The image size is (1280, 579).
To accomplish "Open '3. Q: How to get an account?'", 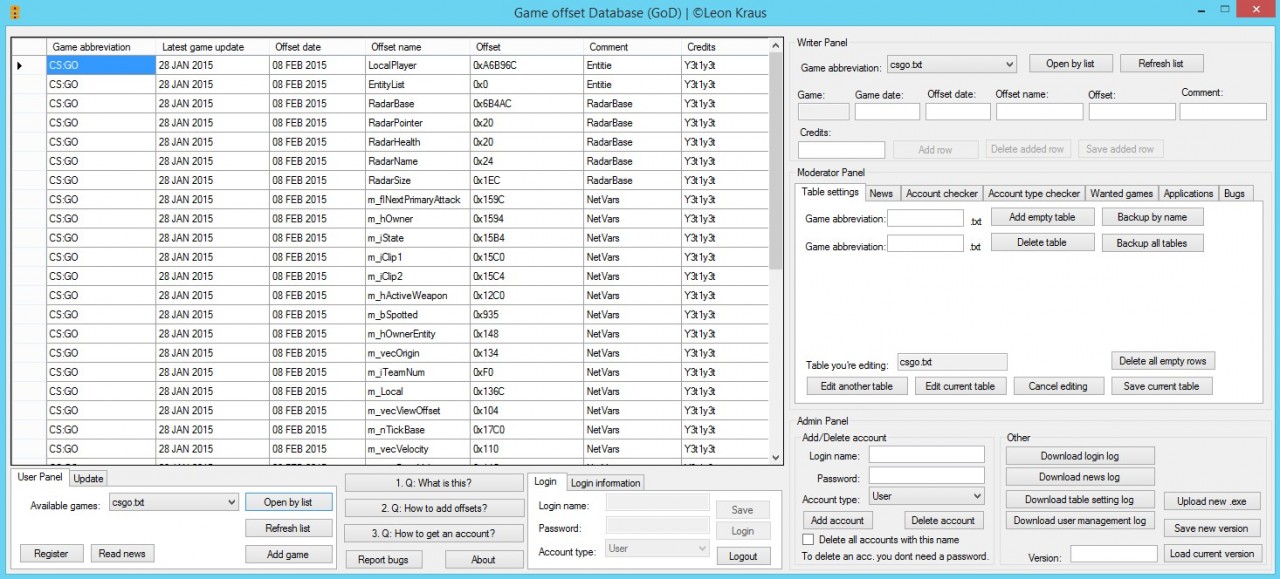I will click(434, 533).
